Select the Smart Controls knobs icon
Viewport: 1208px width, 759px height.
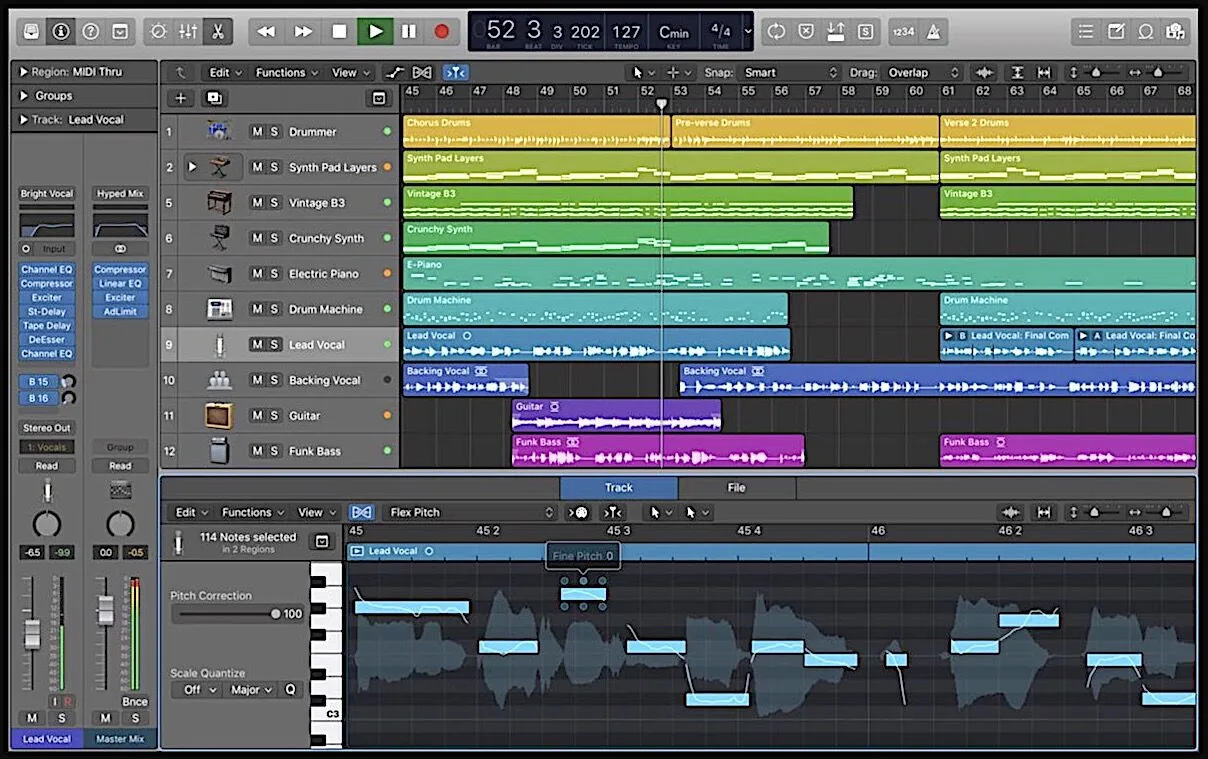pos(158,32)
